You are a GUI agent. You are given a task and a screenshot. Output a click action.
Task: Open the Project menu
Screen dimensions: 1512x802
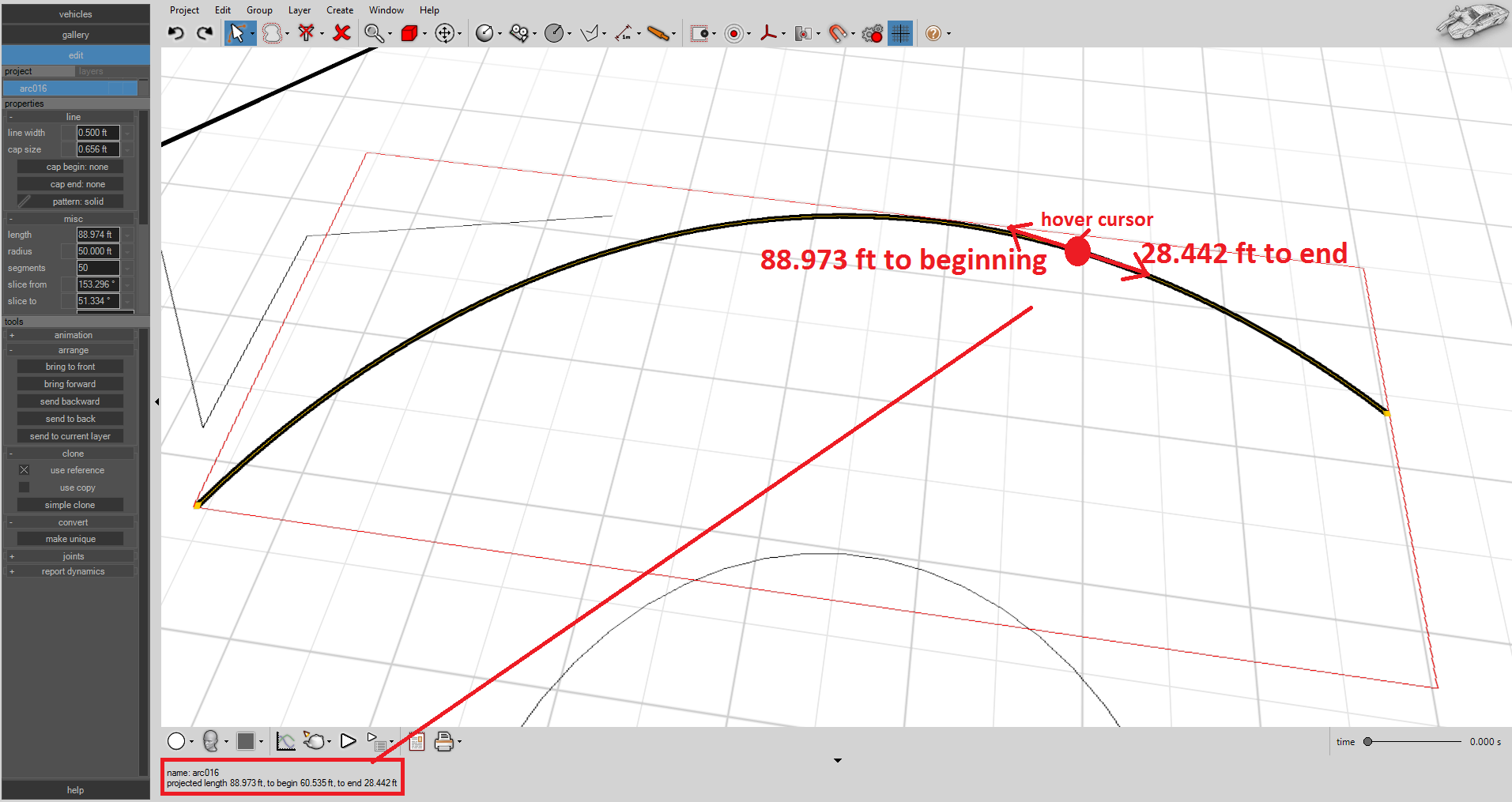(x=184, y=10)
